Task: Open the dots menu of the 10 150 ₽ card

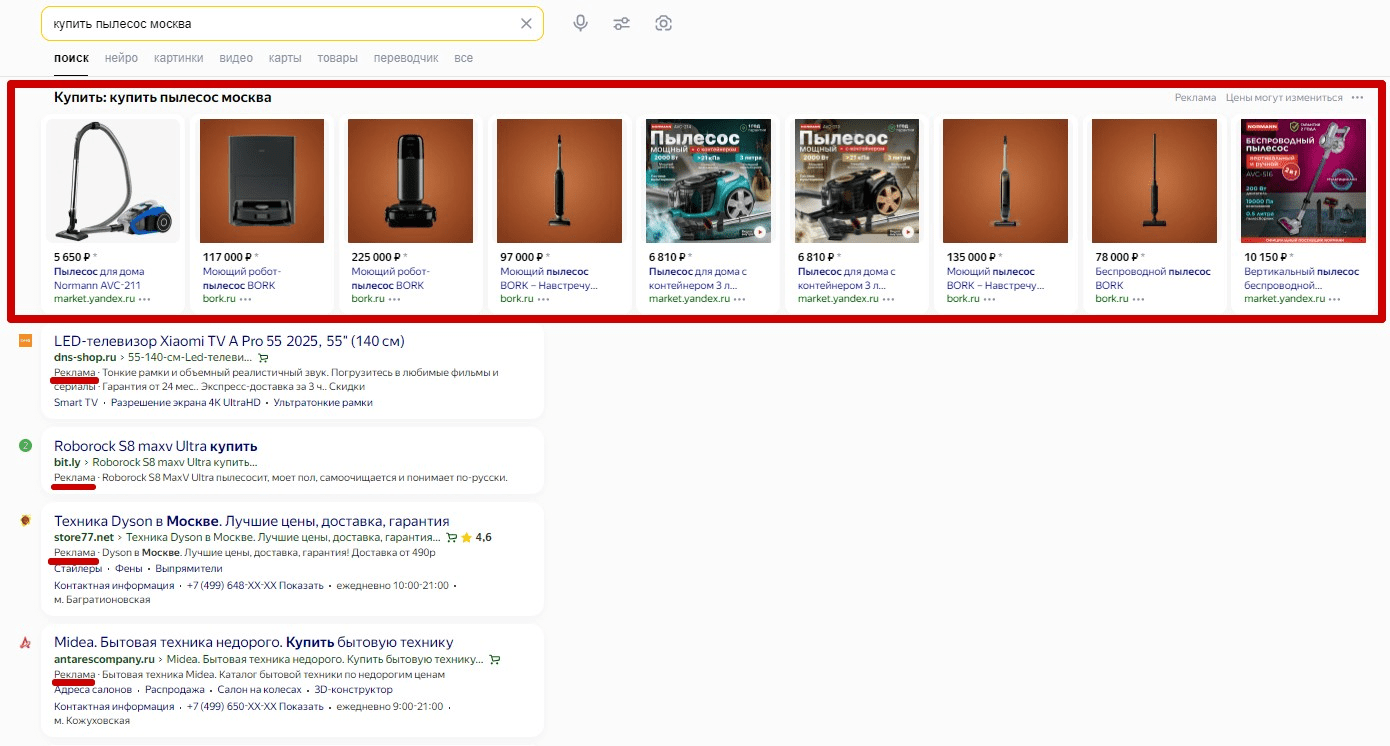Action: pyautogui.click(x=1335, y=299)
